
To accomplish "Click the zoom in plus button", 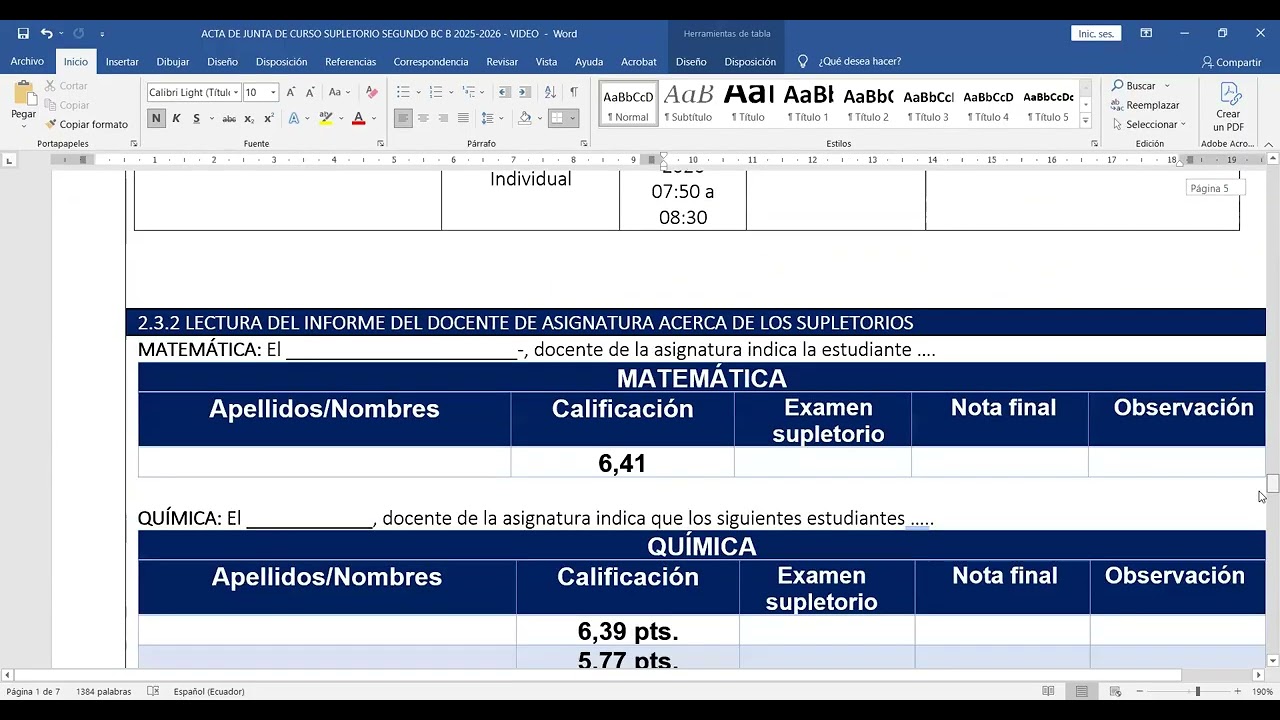I will pyautogui.click(x=1237, y=691).
